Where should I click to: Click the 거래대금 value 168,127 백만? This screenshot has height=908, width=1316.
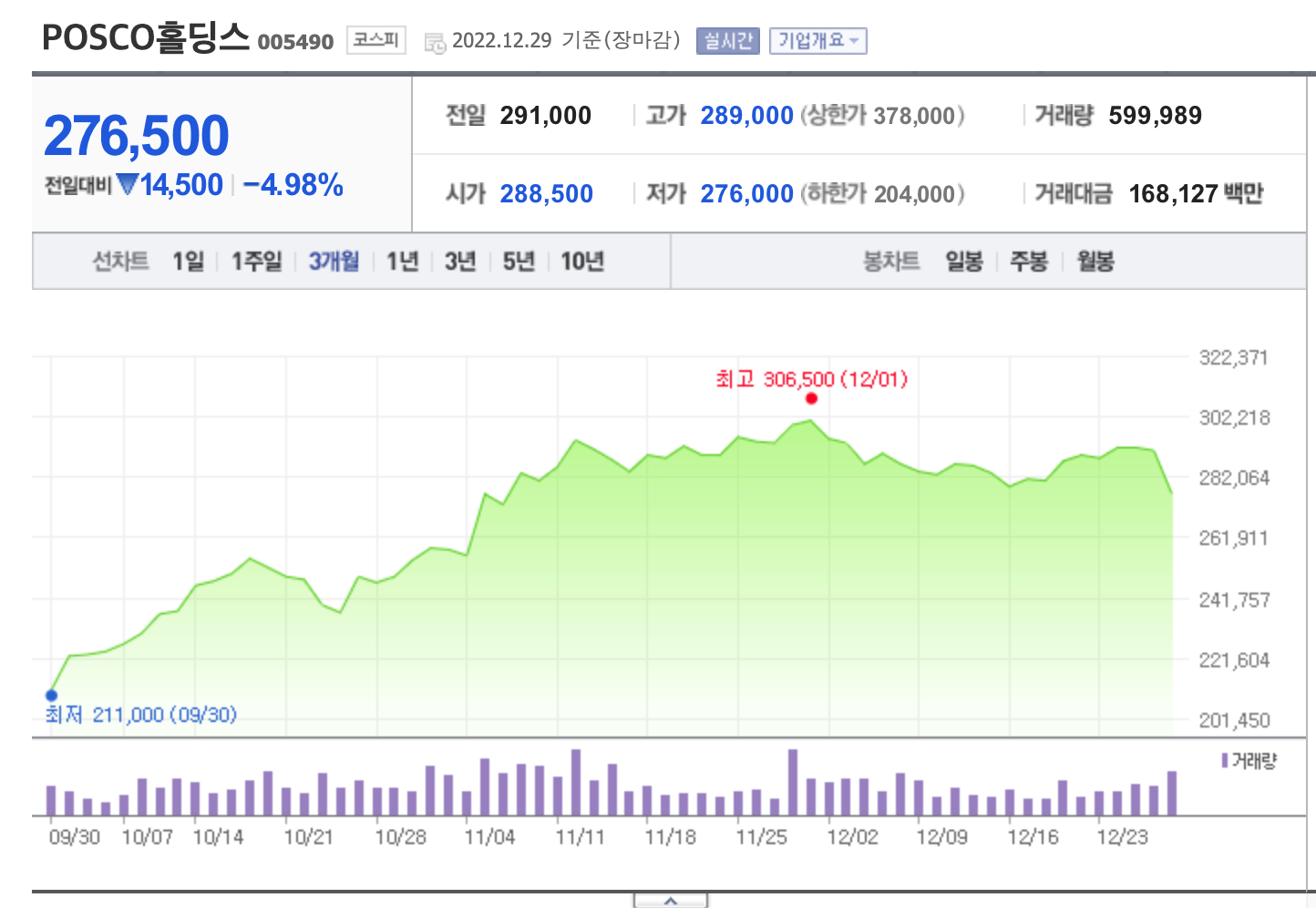1196,194
